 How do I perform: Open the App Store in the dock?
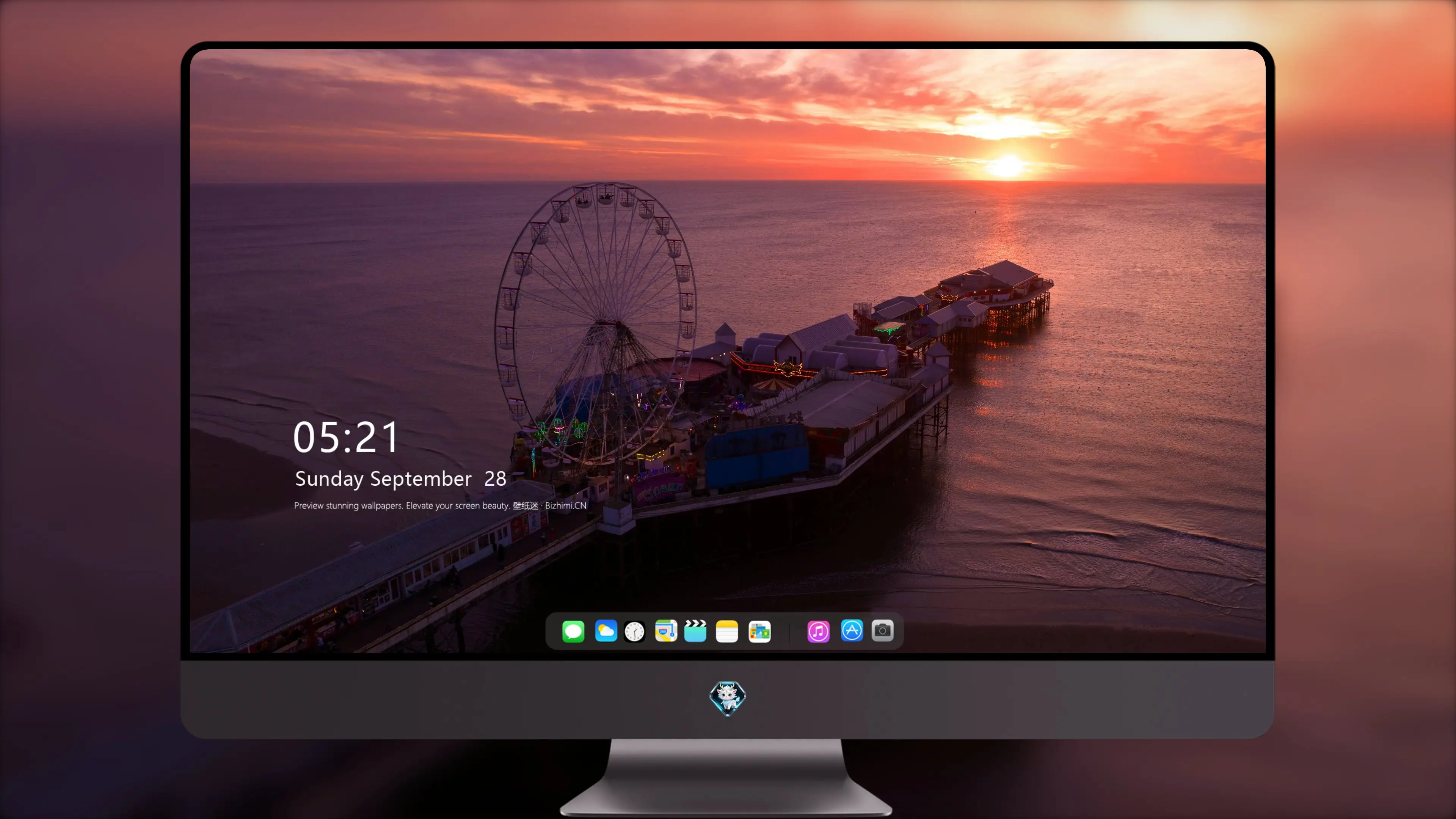852,630
